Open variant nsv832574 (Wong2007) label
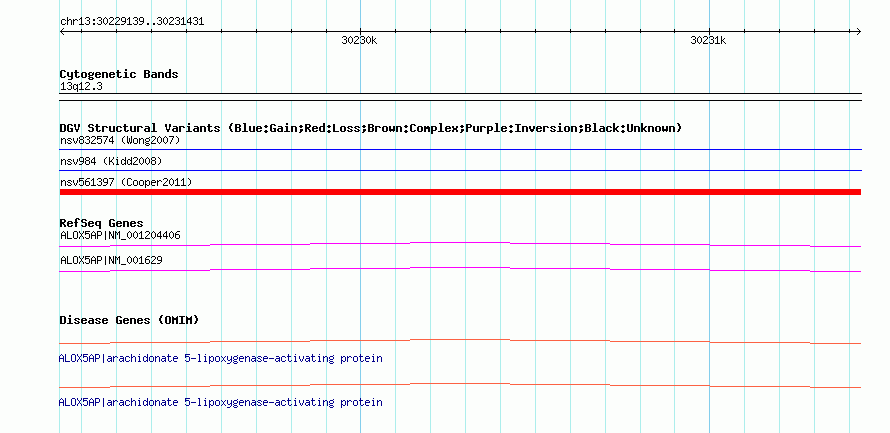Image resolution: width=890 pixels, height=433 pixels. pyautogui.click(x=120, y=140)
